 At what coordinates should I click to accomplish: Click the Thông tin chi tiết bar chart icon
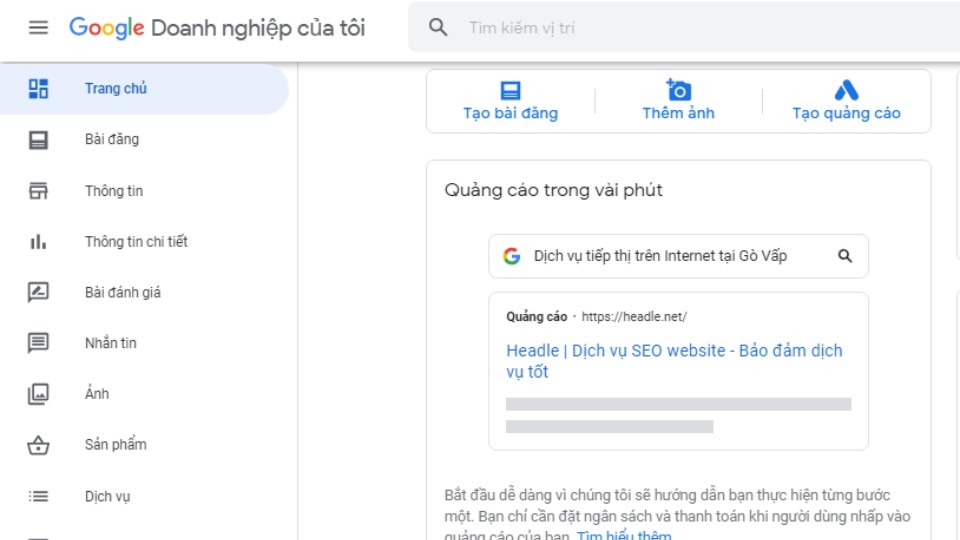click(x=38, y=242)
